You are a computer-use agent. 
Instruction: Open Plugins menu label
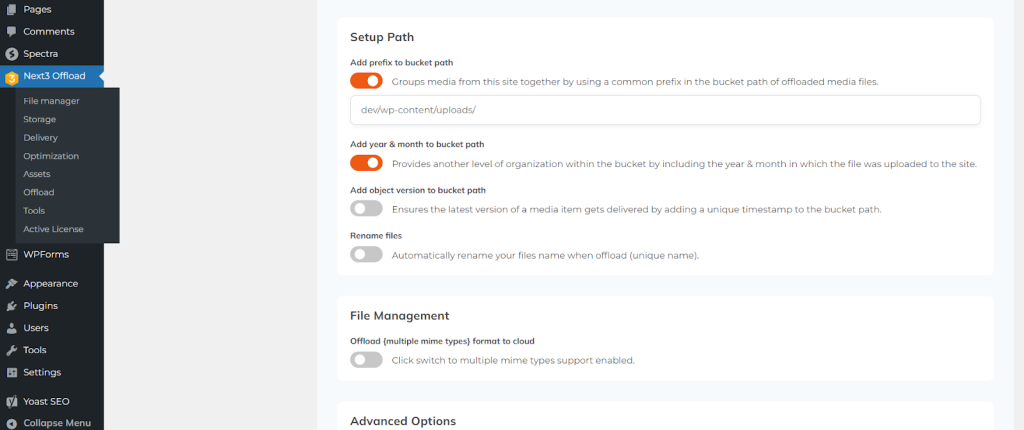click(40, 306)
